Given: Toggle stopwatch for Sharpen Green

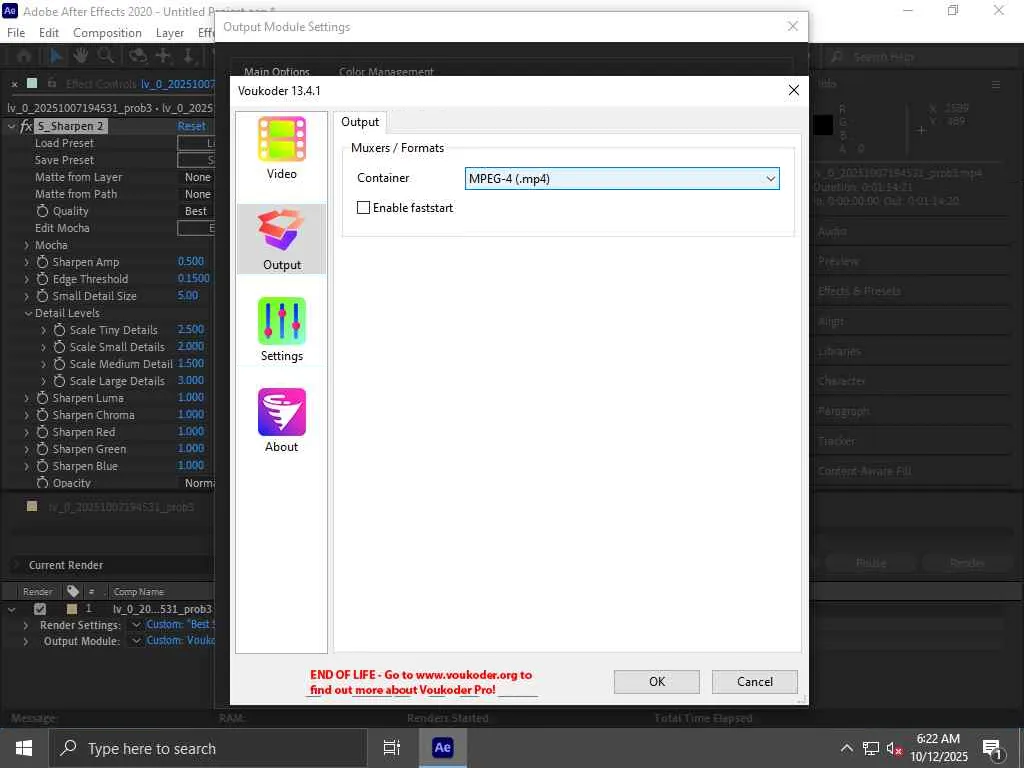Looking at the screenshot, I should (42, 449).
